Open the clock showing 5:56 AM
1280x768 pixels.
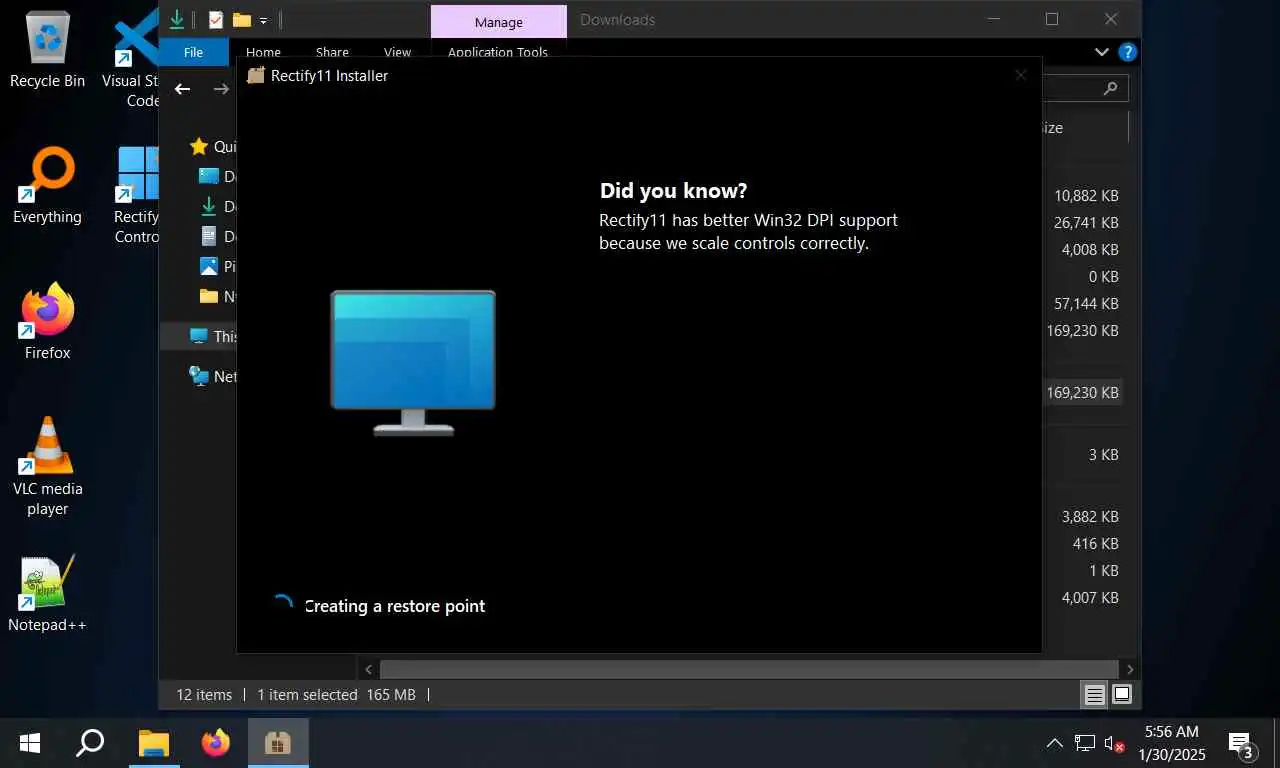click(1171, 743)
